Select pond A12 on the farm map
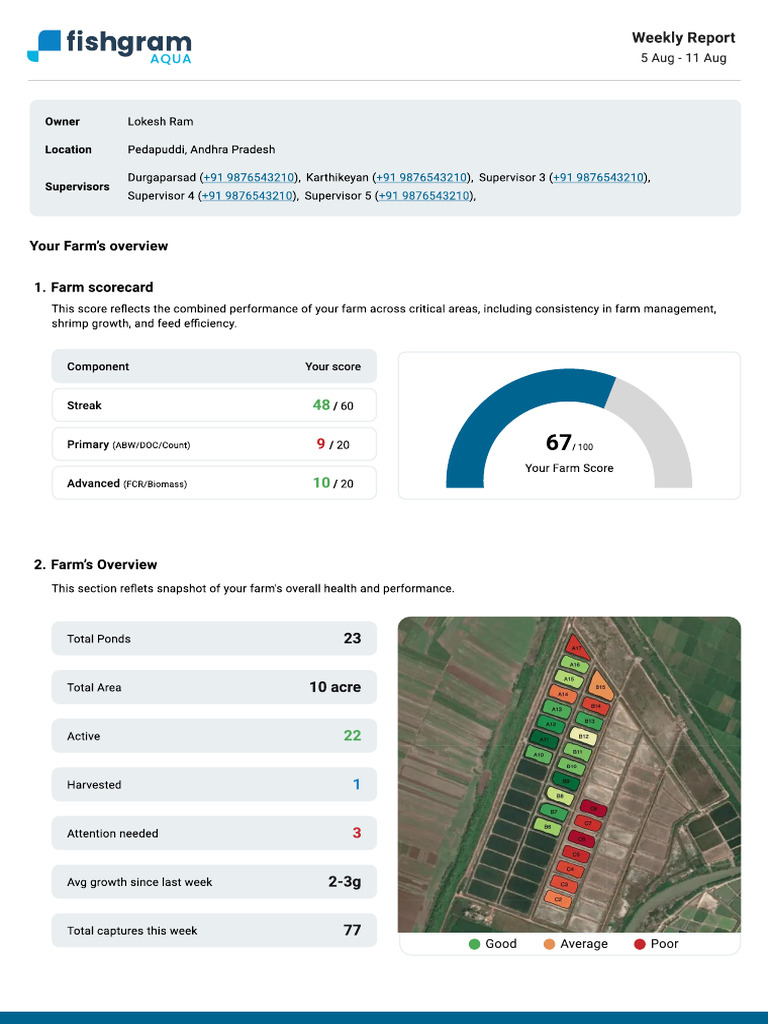The image size is (768, 1024). pyautogui.click(x=551, y=724)
